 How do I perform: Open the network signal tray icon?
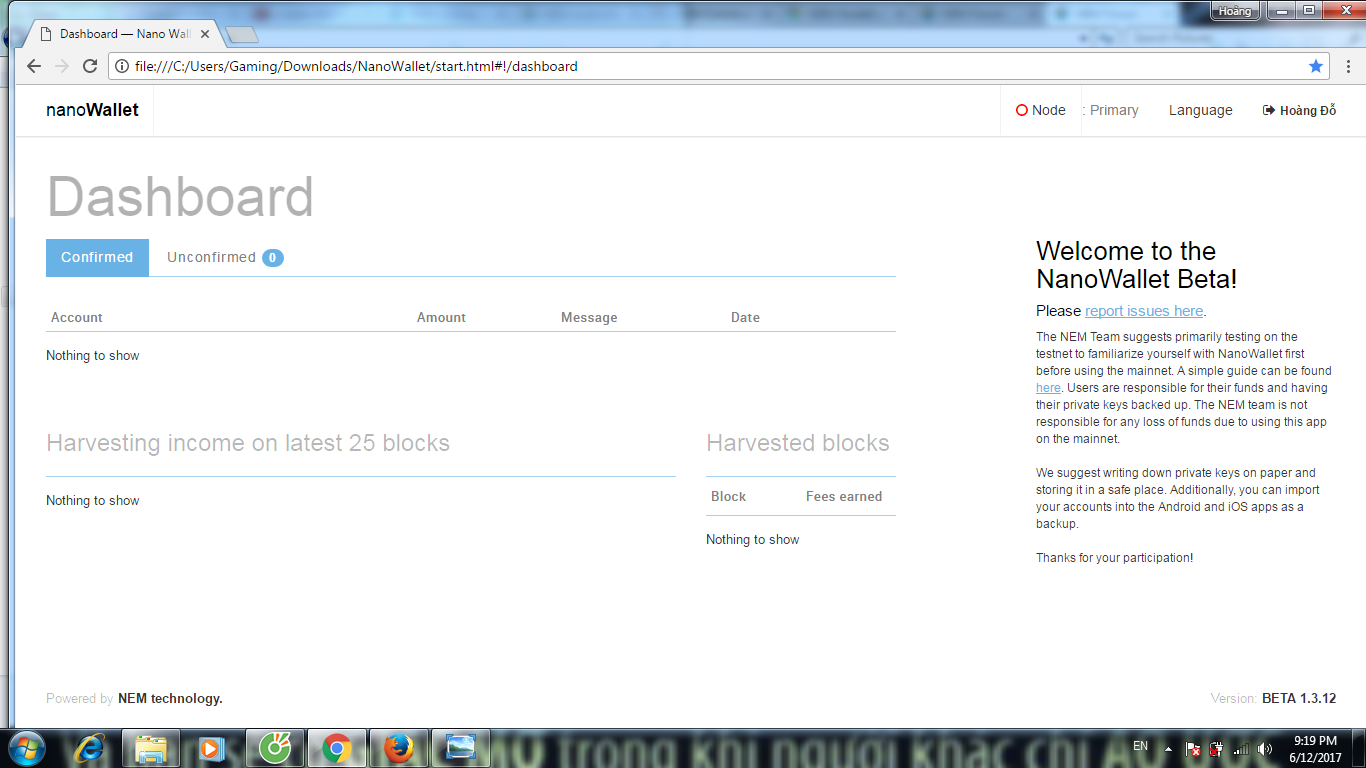pyautogui.click(x=1241, y=748)
